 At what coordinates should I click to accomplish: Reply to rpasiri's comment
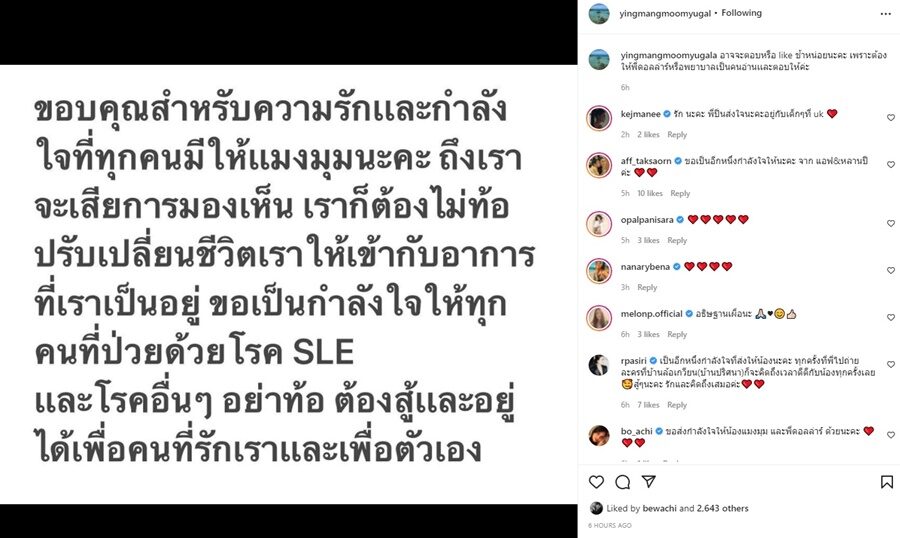pos(677,405)
